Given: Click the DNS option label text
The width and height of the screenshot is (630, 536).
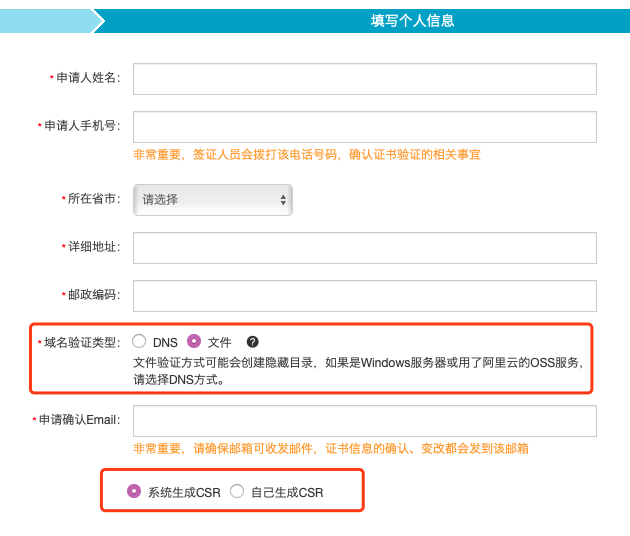Looking at the screenshot, I should (x=165, y=343).
